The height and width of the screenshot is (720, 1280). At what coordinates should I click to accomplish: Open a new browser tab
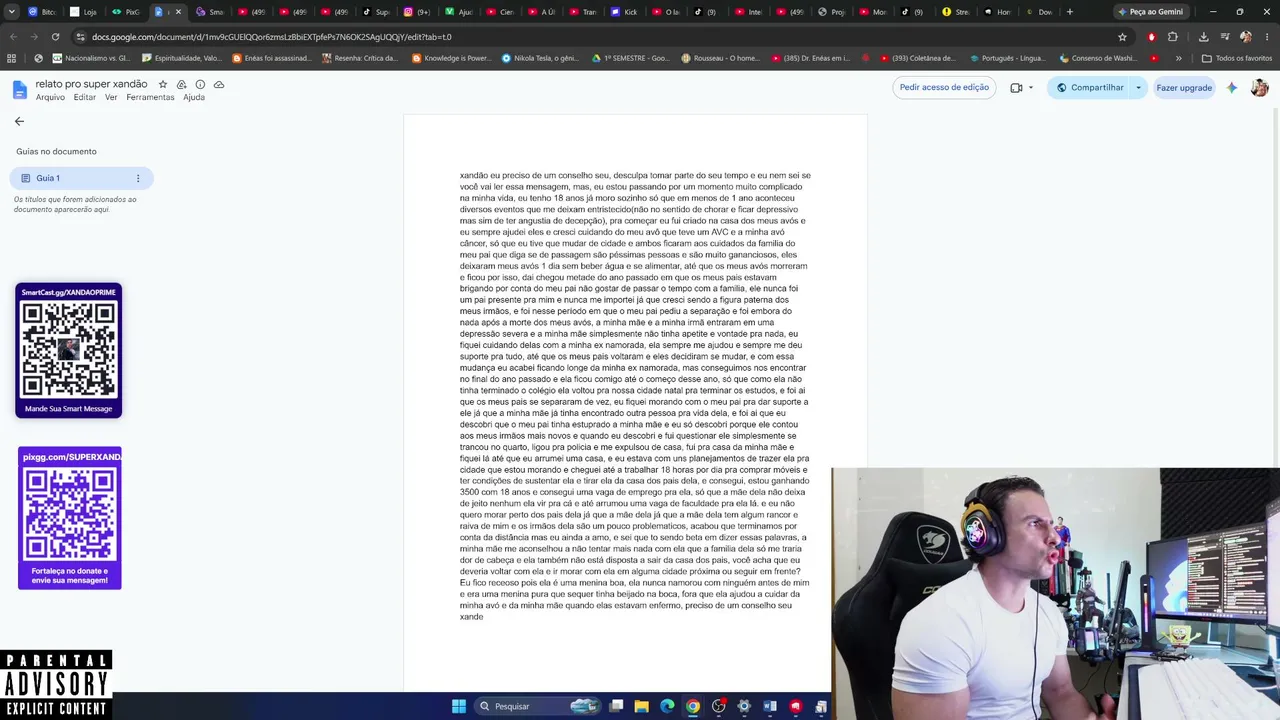1070,12
